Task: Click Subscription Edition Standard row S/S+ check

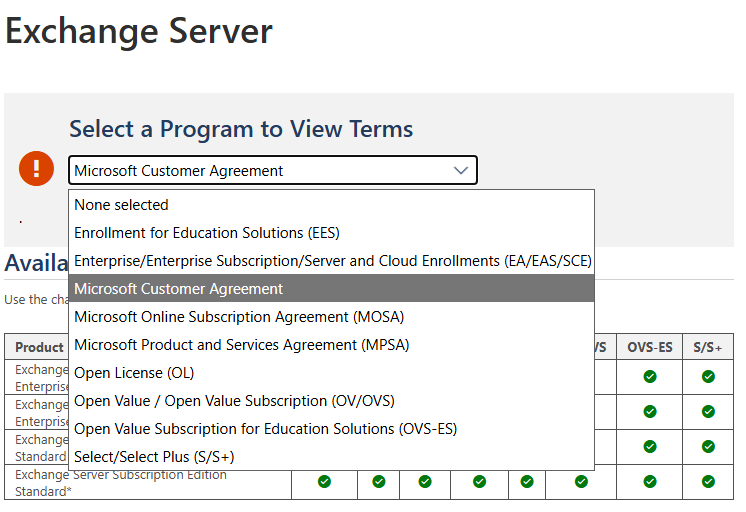Action: (708, 482)
